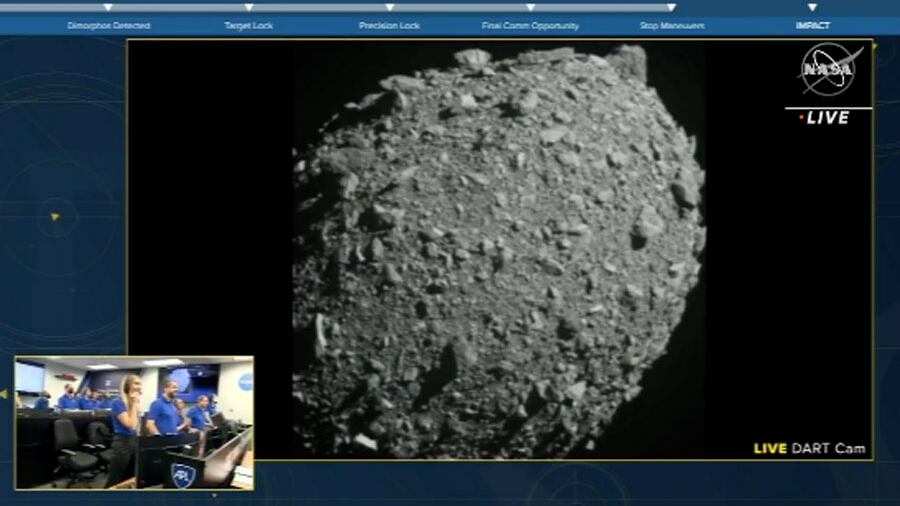Screen dimensions: 900x506
Task: Jump to the Precision Lock timeline marker
Action: tap(389, 8)
